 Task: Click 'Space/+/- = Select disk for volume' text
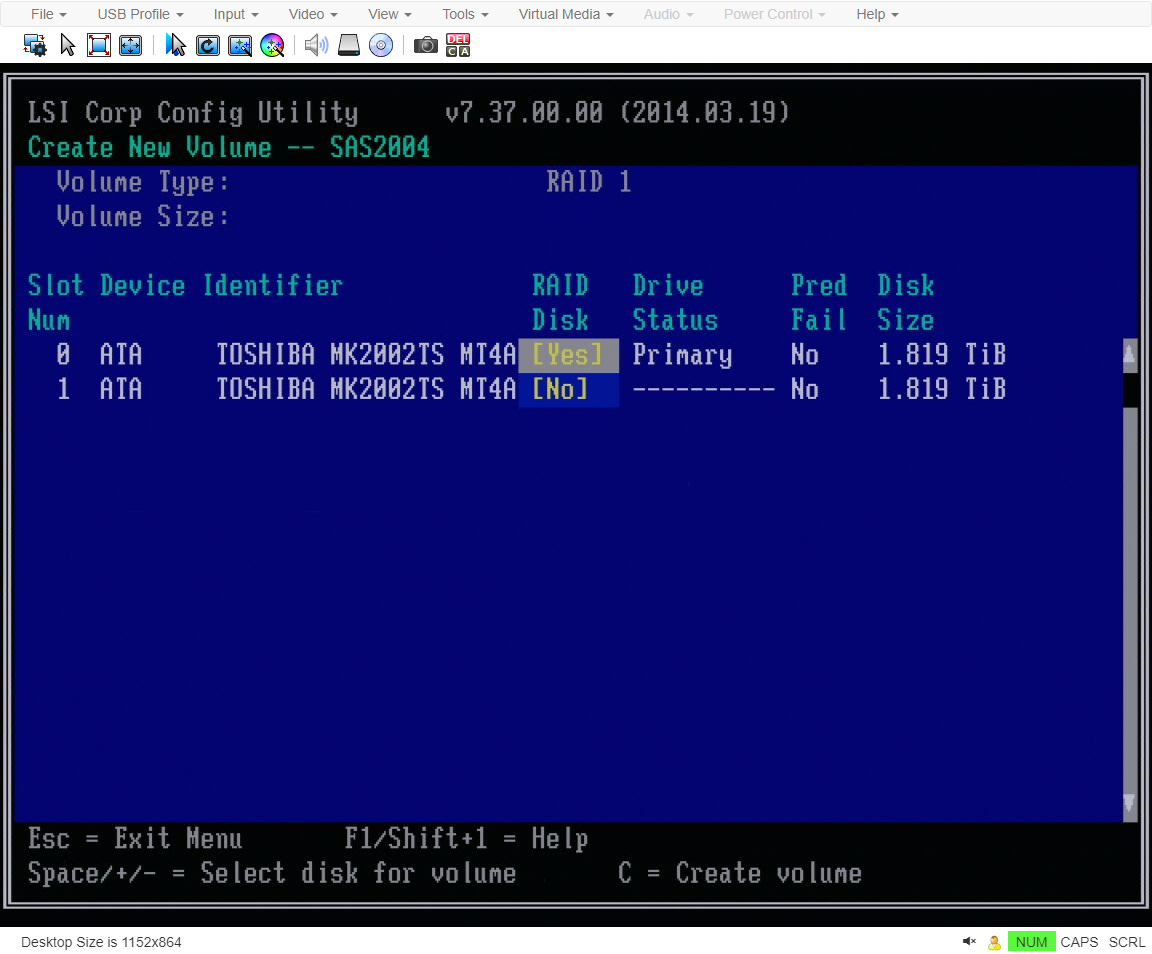pyautogui.click(x=272, y=873)
